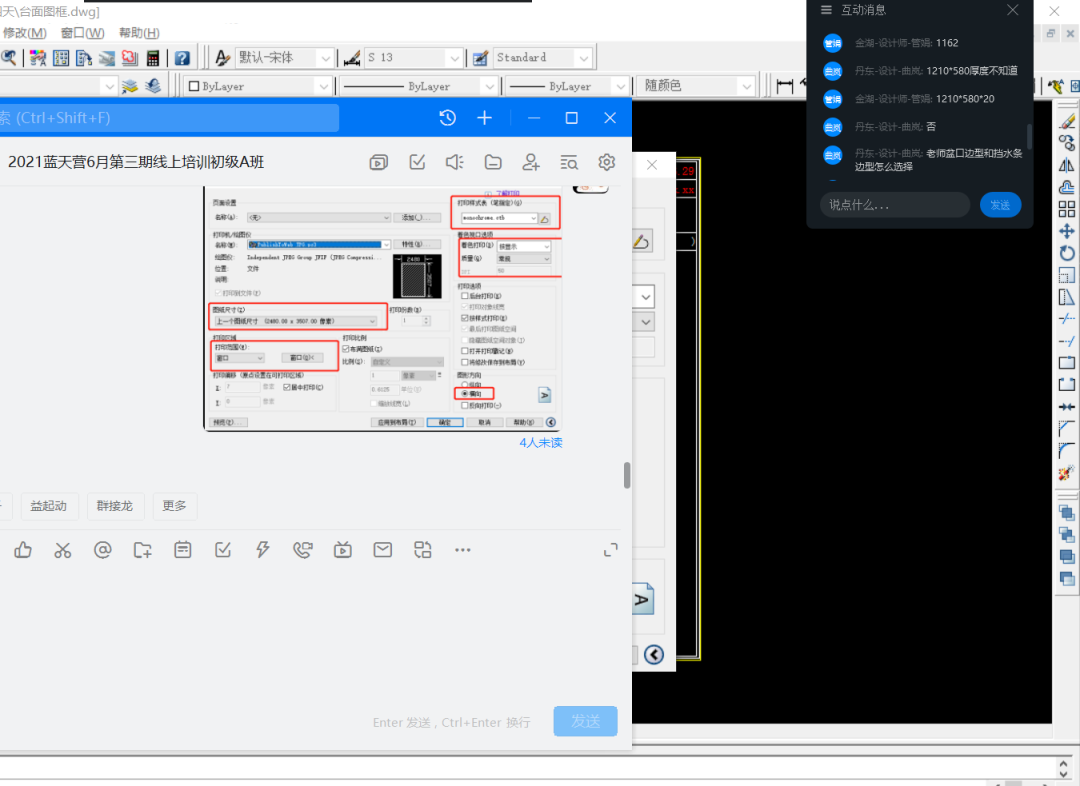Image resolution: width=1080 pixels, height=786 pixels.
Task: Select the Mirror tool
Action: (1066, 165)
